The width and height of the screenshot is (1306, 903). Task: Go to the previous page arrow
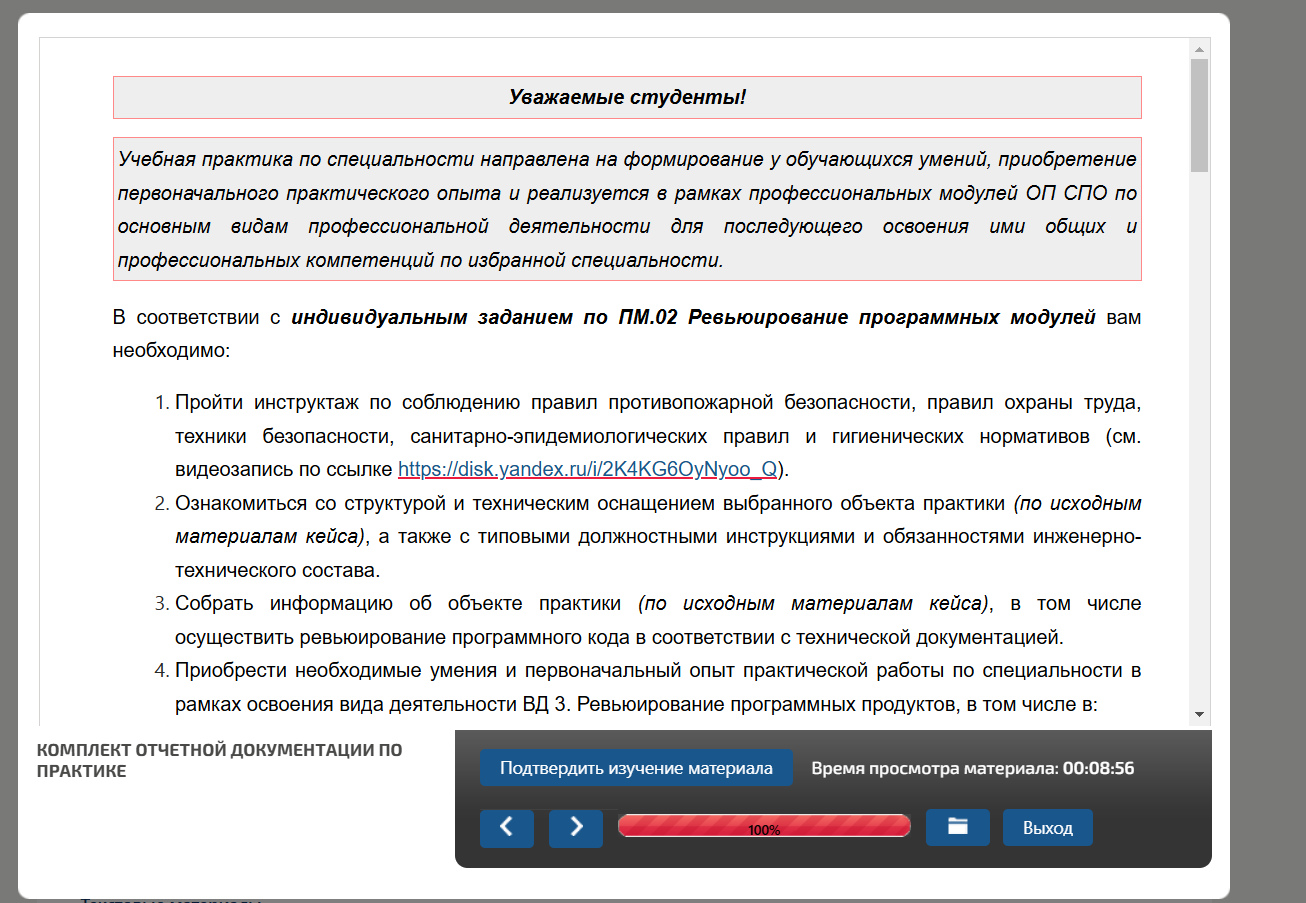[x=506, y=828]
